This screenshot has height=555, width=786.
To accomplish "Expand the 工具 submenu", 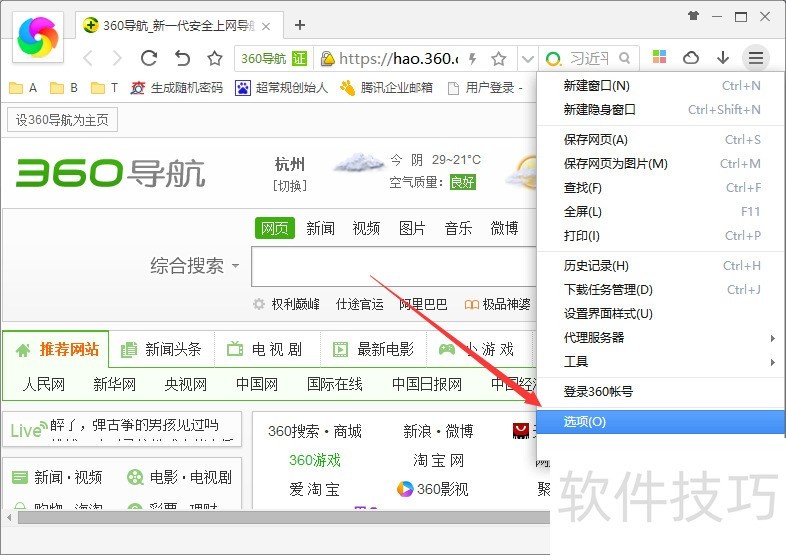I will [660, 361].
